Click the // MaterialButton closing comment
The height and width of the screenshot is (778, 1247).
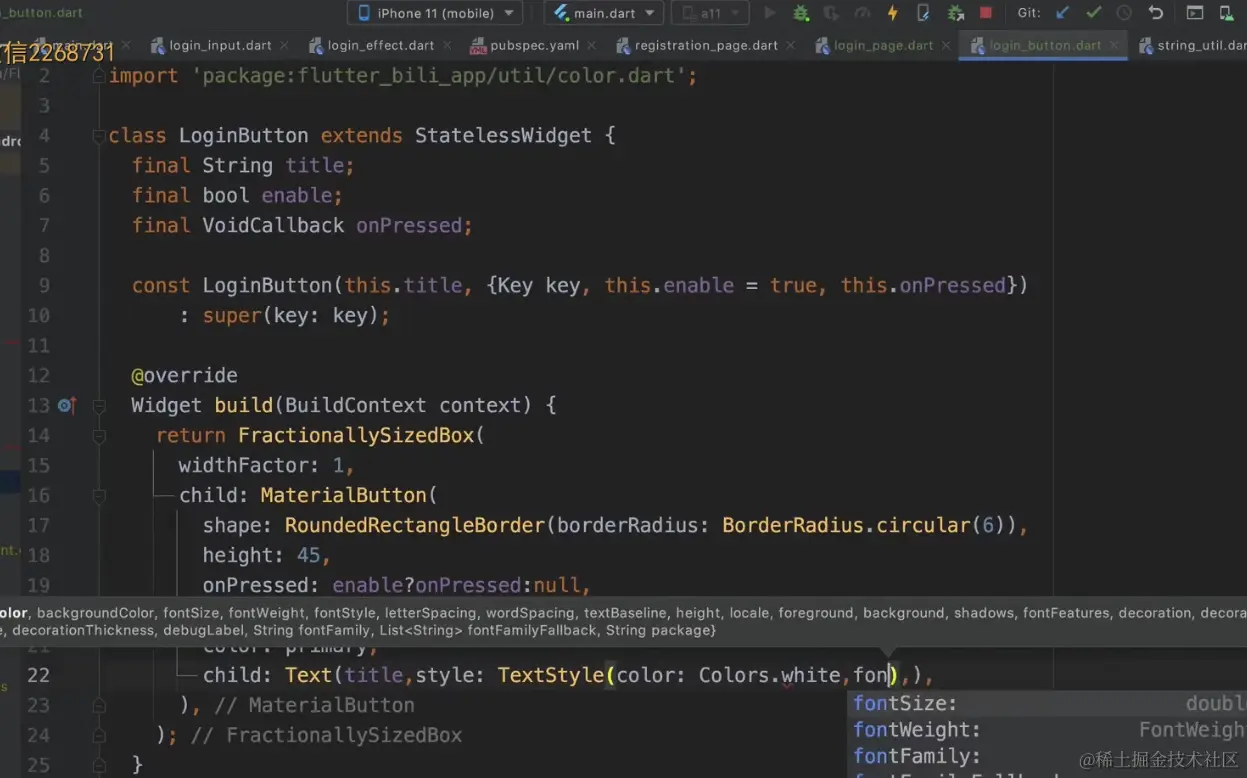click(314, 705)
